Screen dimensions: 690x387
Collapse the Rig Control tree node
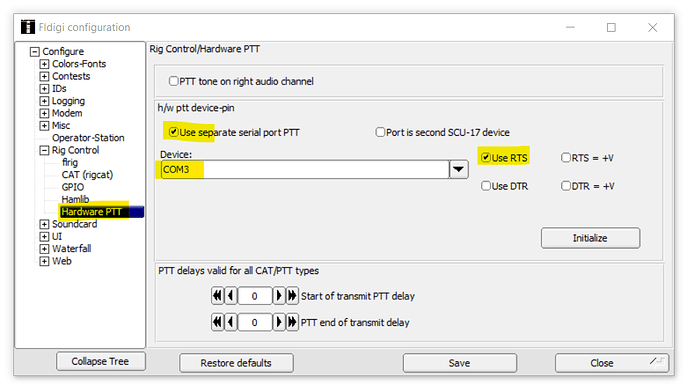click(44, 150)
